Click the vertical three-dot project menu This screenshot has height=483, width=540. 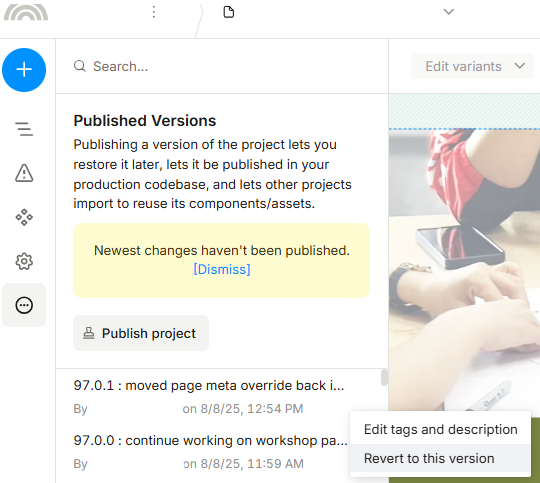pyautogui.click(x=154, y=12)
